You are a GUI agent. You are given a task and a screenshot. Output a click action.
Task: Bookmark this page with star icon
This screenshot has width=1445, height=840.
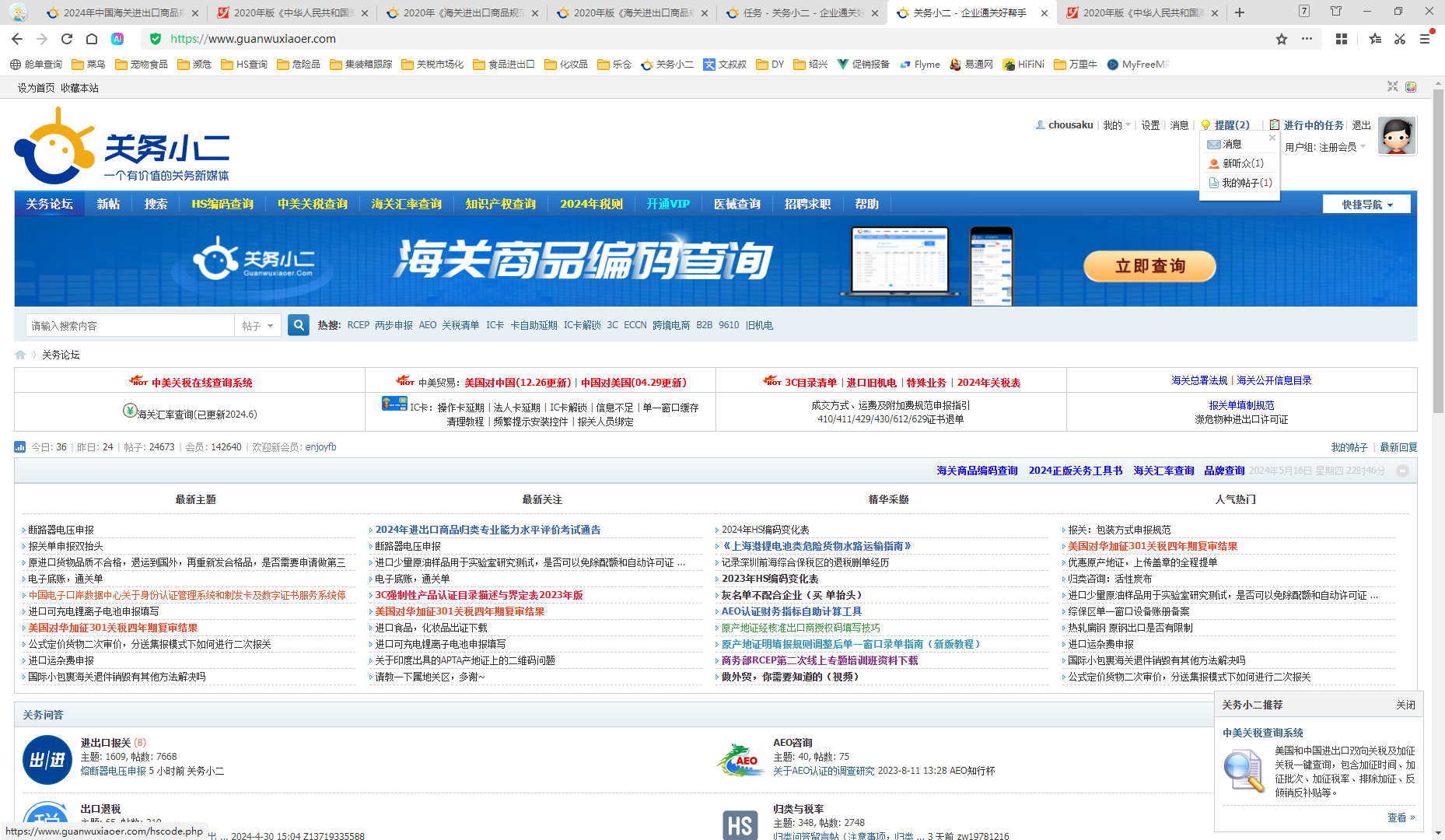click(x=1282, y=39)
